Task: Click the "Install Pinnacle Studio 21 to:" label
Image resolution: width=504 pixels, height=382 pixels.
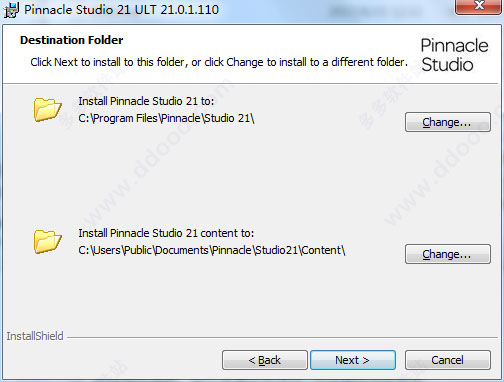Action: (x=146, y=101)
